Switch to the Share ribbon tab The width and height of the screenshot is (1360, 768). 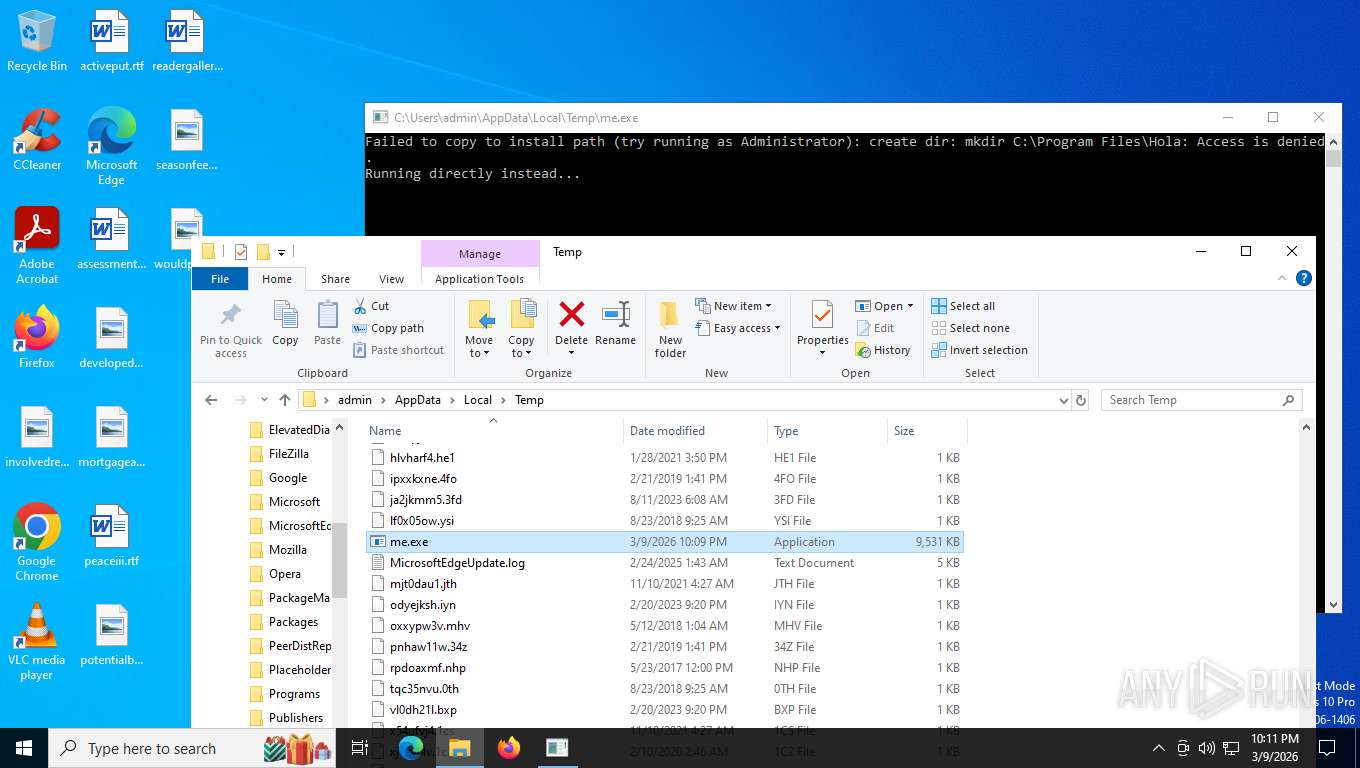[335, 279]
